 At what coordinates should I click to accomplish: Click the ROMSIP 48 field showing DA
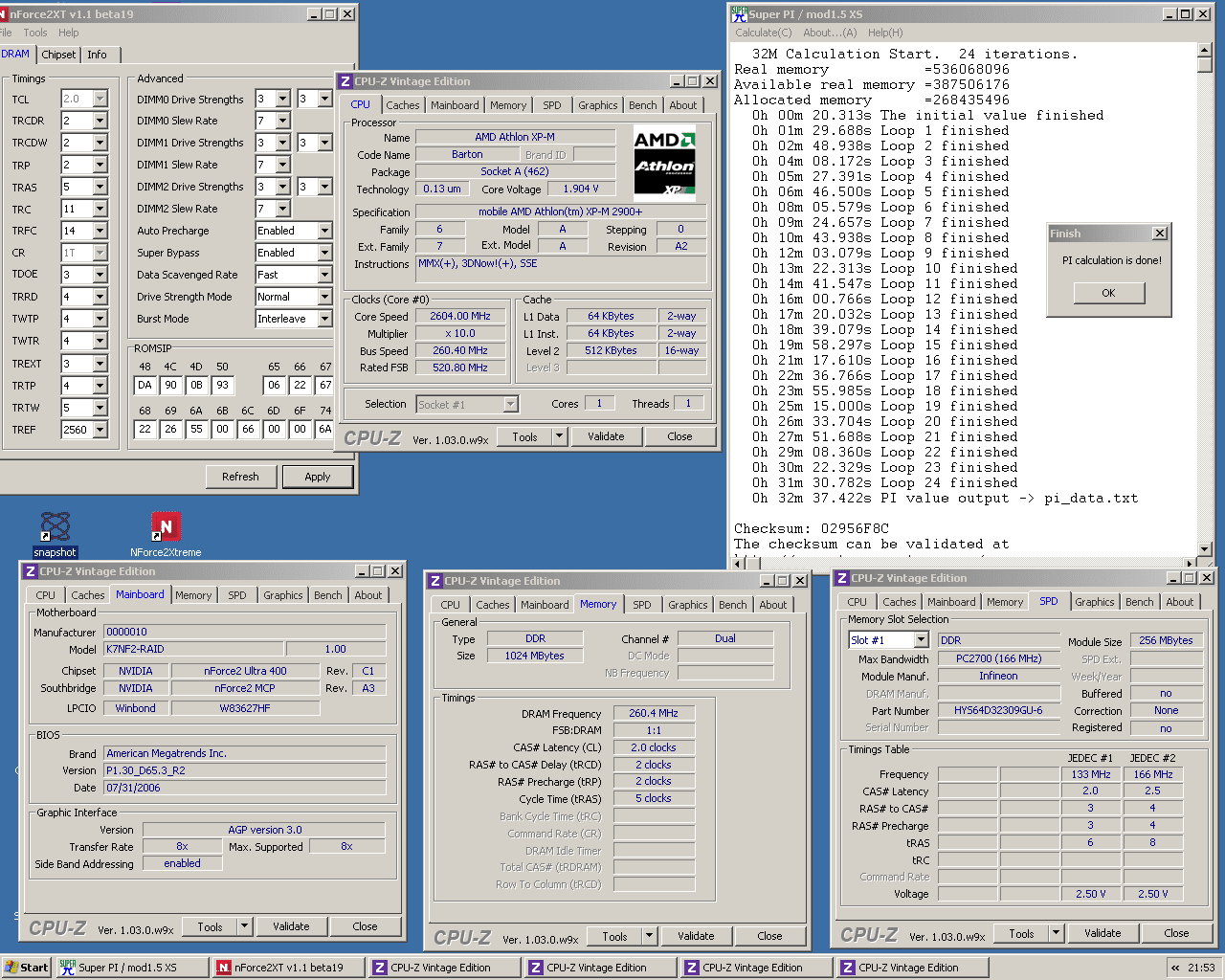(145, 385)
